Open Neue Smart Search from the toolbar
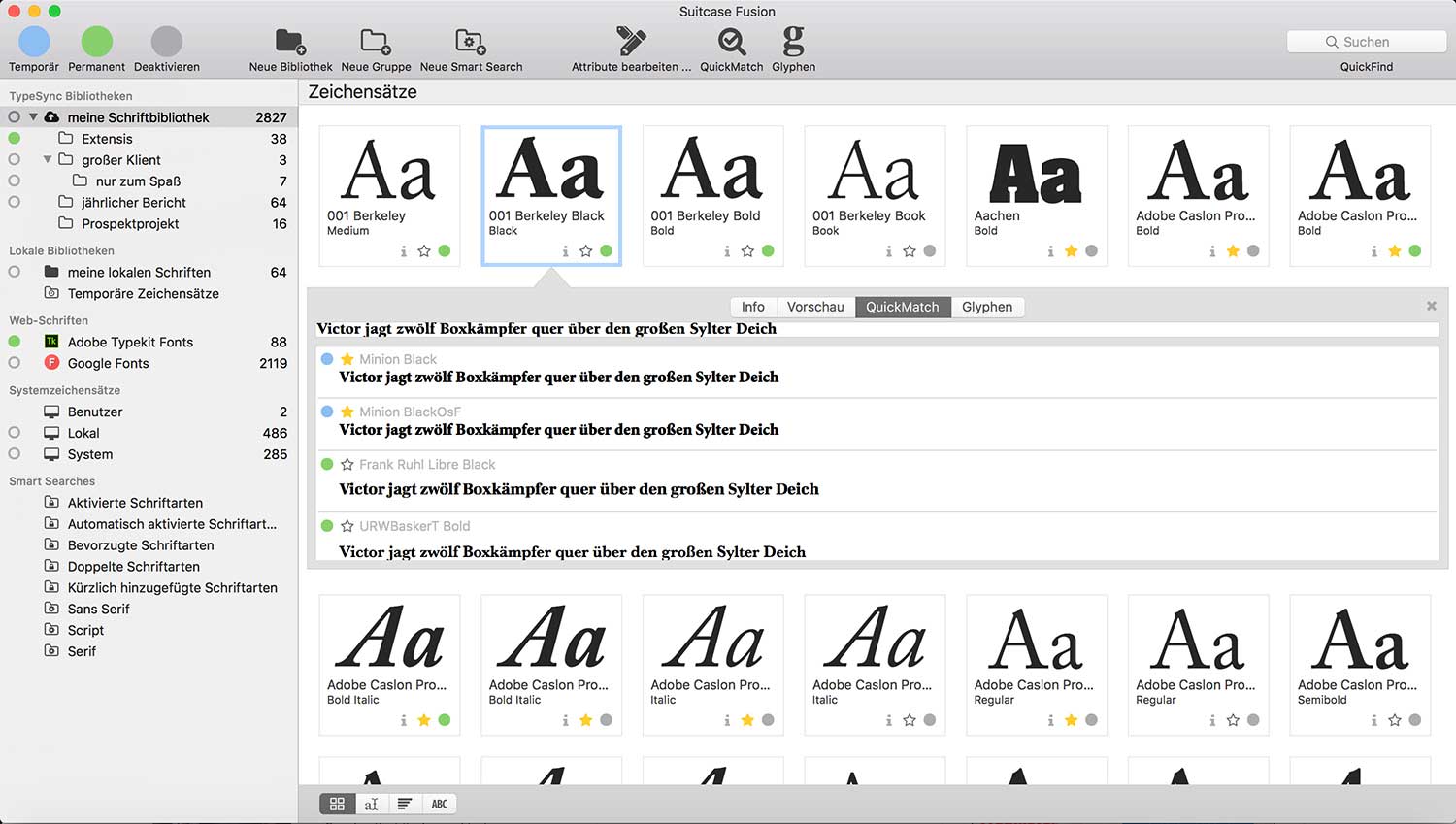 pos(471,43)
